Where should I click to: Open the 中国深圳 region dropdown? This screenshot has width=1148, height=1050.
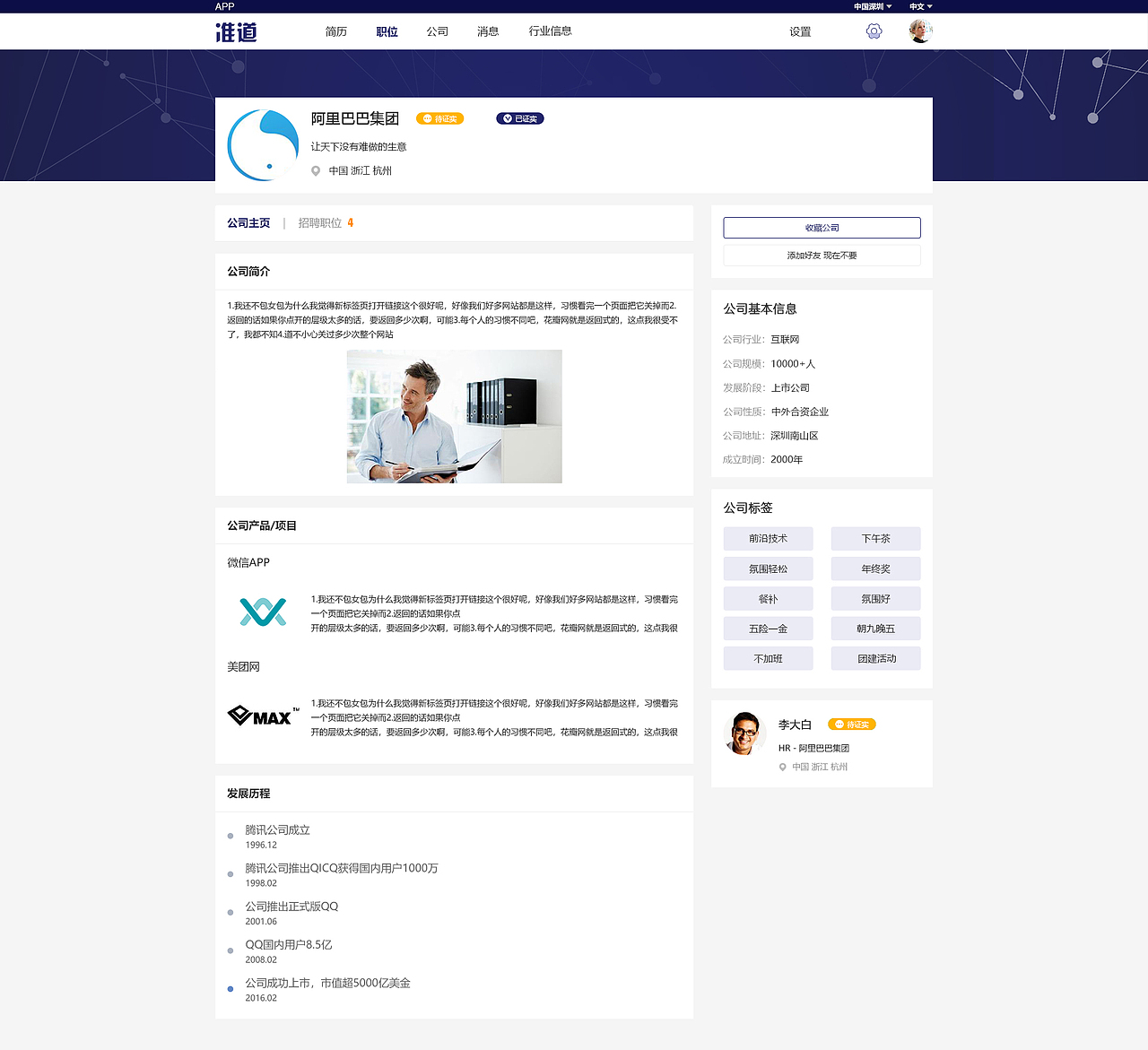pos(873,6)
